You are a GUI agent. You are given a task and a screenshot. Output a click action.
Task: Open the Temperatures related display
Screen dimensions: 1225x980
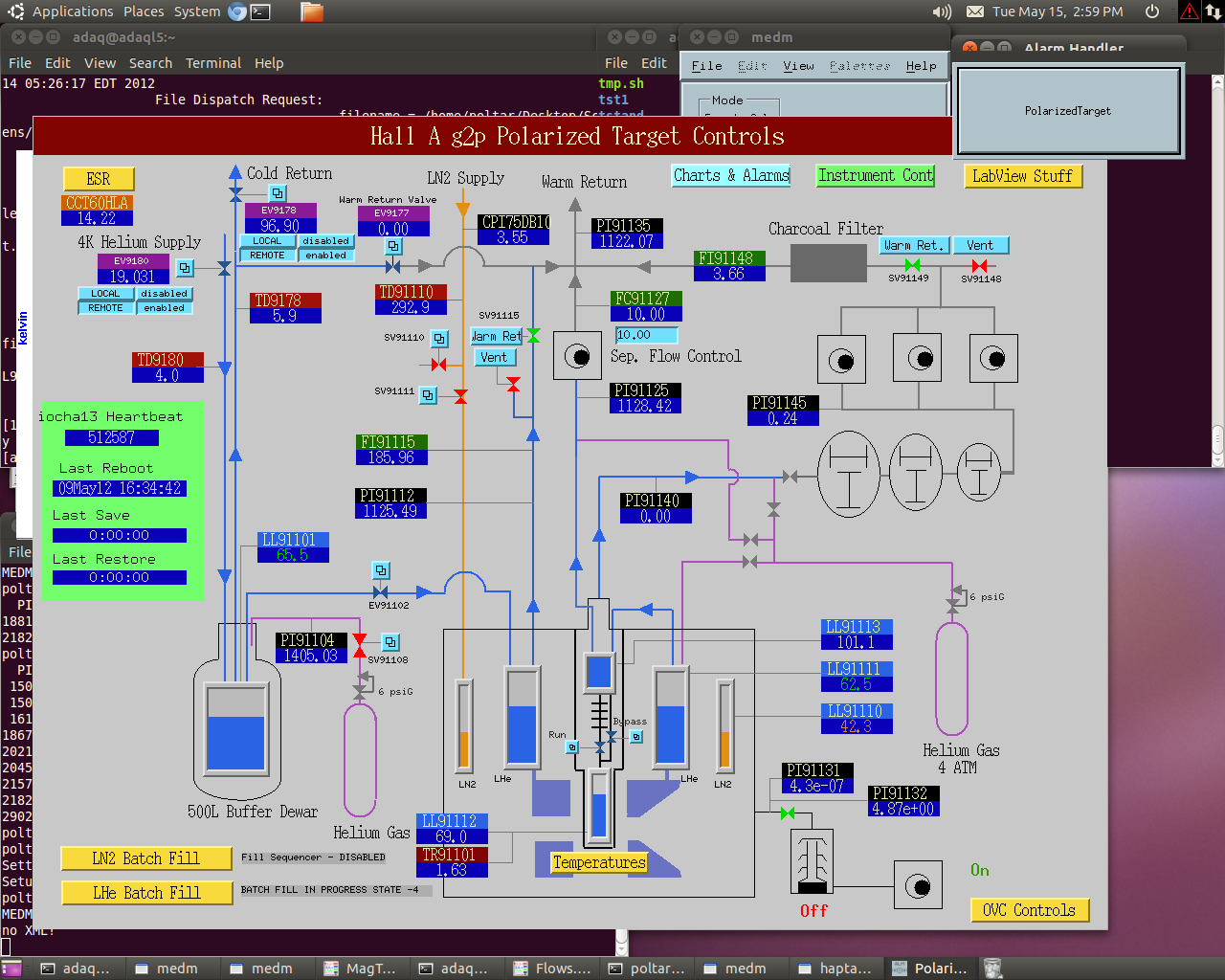point(599,862)
